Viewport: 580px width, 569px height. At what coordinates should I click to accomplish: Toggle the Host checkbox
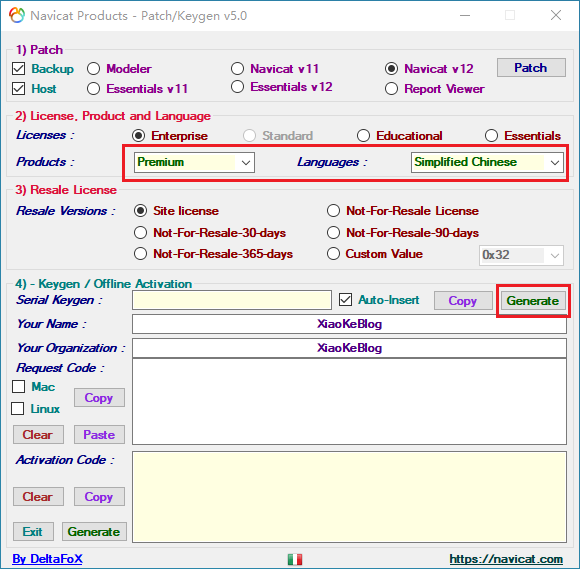[x=18, y=89]
